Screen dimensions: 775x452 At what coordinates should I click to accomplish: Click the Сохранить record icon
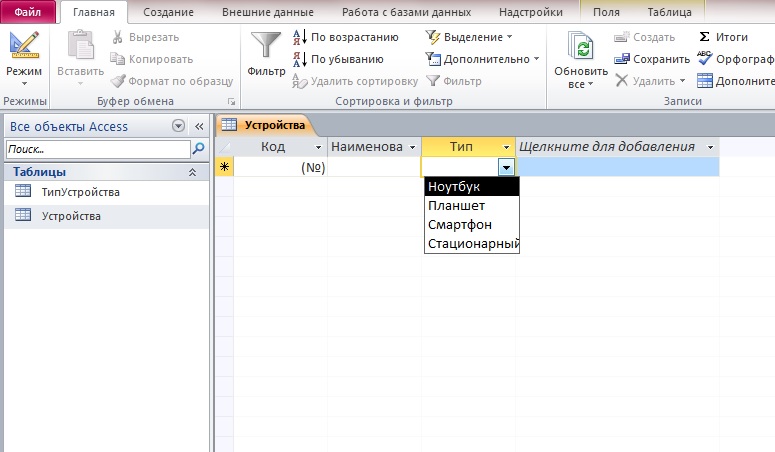(x=622, y=59)
